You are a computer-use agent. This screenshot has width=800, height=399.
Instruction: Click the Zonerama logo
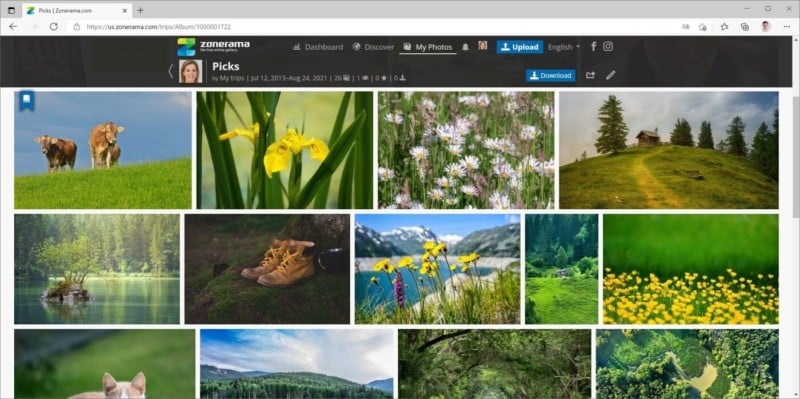tap(214, 47)
